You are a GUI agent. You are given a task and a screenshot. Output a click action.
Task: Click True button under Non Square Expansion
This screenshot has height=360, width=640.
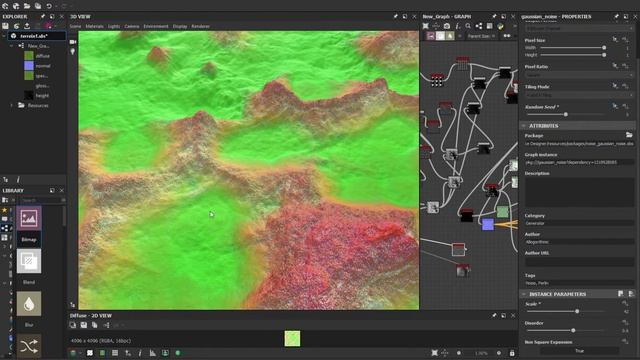[580, 351]
